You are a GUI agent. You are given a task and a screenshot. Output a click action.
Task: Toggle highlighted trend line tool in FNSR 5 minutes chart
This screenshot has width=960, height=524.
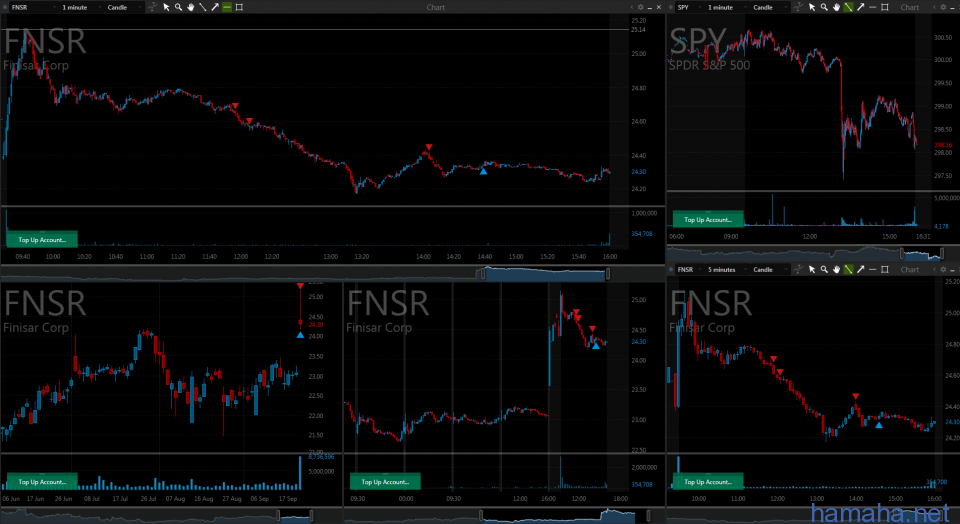point(848,269)
